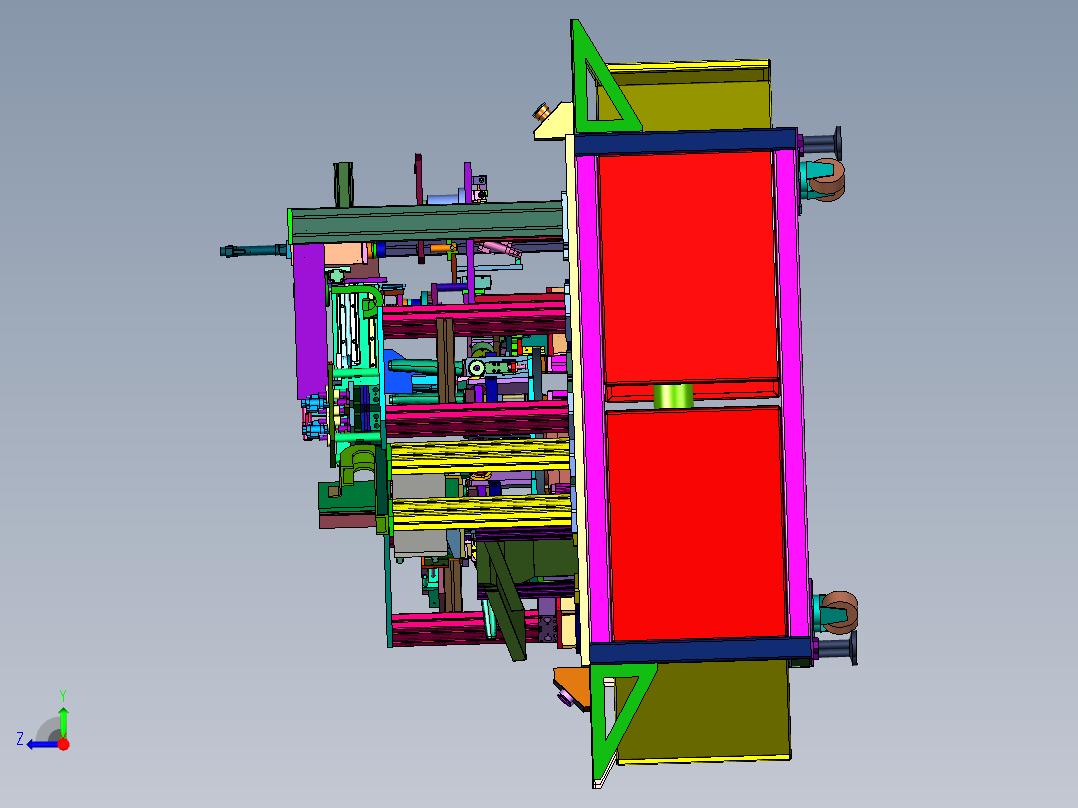
Task: Select the upper brown caster wheel
Action: coord(827,180)
